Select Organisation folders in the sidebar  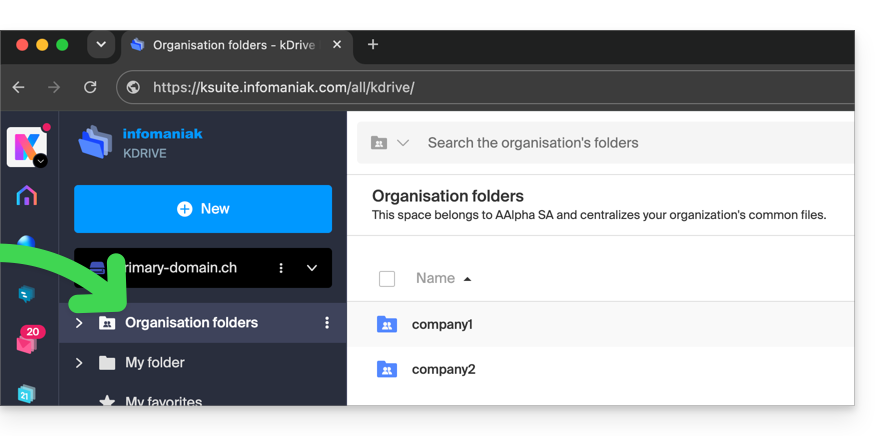[x=191, y=323]
